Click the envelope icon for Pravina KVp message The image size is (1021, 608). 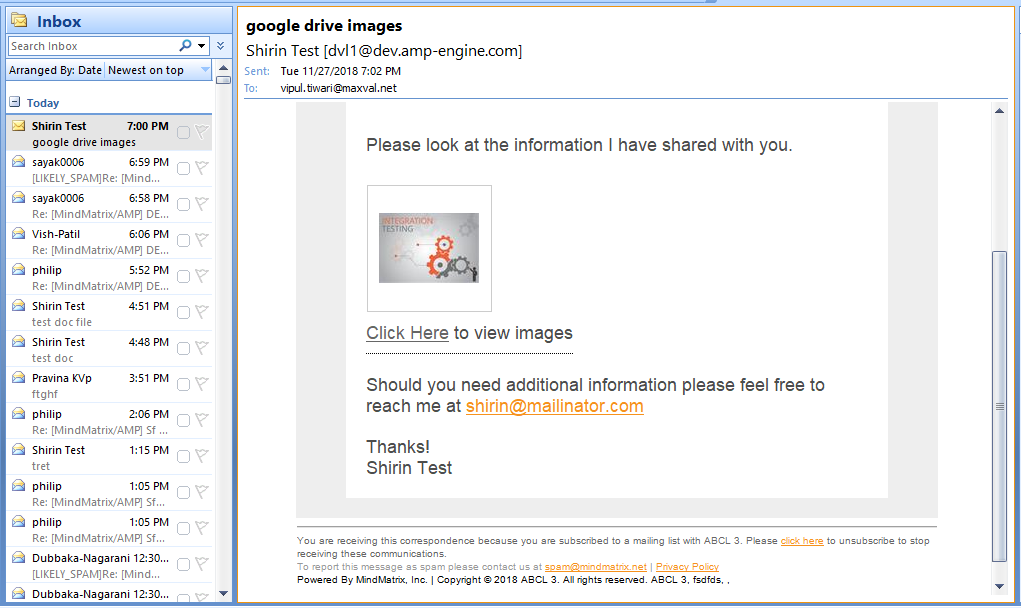coord(18,378)
